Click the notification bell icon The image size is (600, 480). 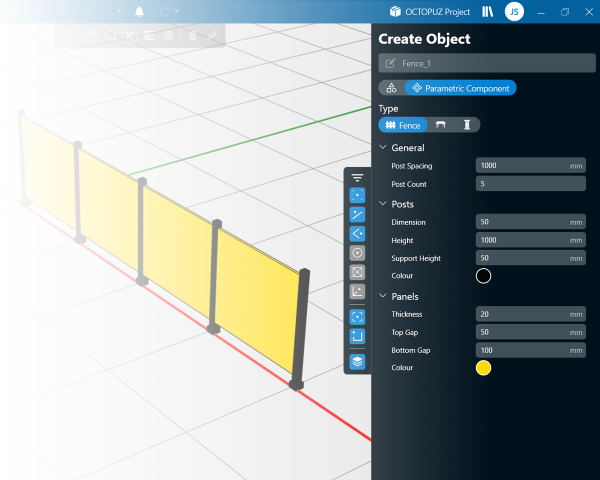[138, 12]
